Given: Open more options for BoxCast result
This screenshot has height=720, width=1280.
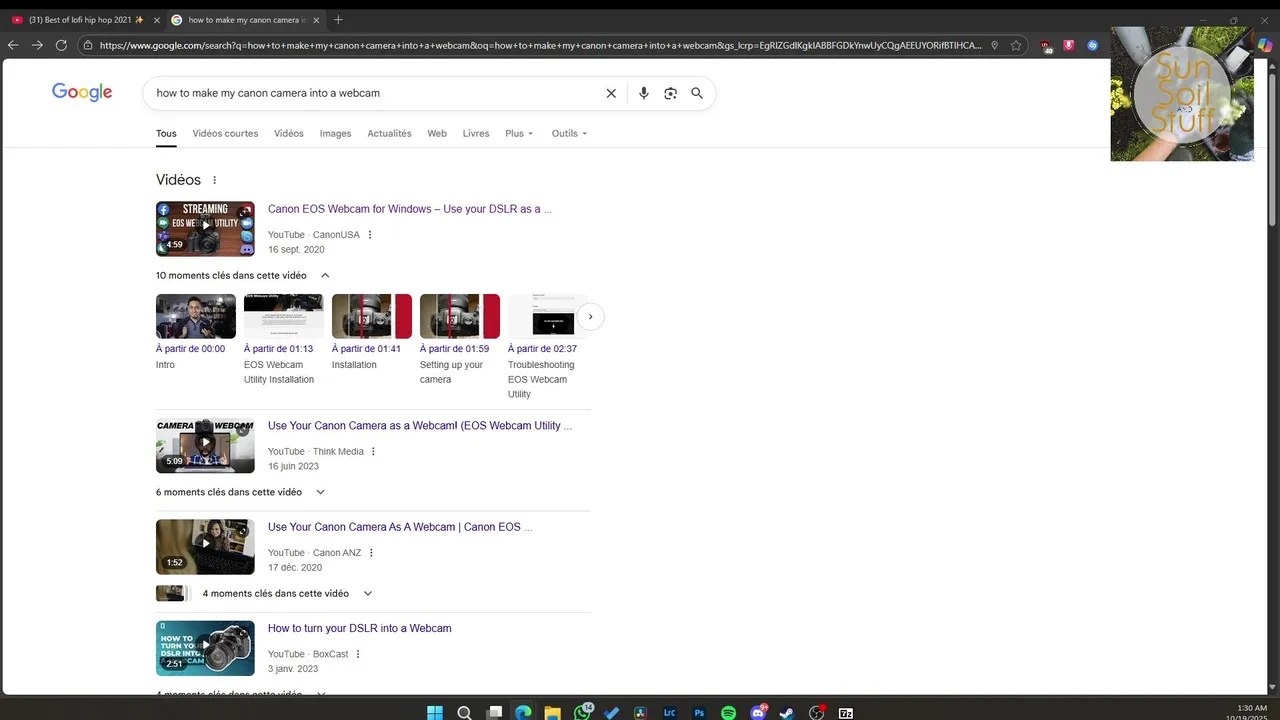Looking at the screenshot, I should (x=358, y=654).
